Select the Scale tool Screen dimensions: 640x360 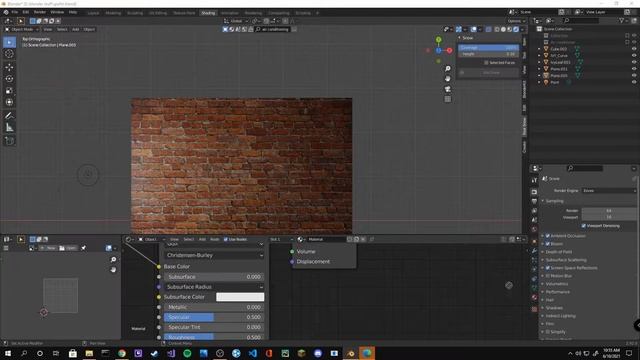(9, 91)
